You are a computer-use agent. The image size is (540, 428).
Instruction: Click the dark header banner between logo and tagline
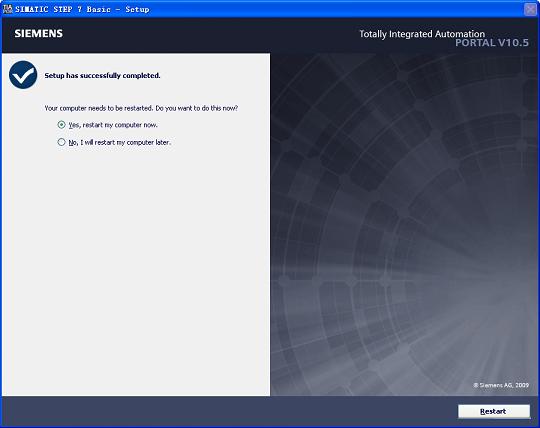[211, 34]
